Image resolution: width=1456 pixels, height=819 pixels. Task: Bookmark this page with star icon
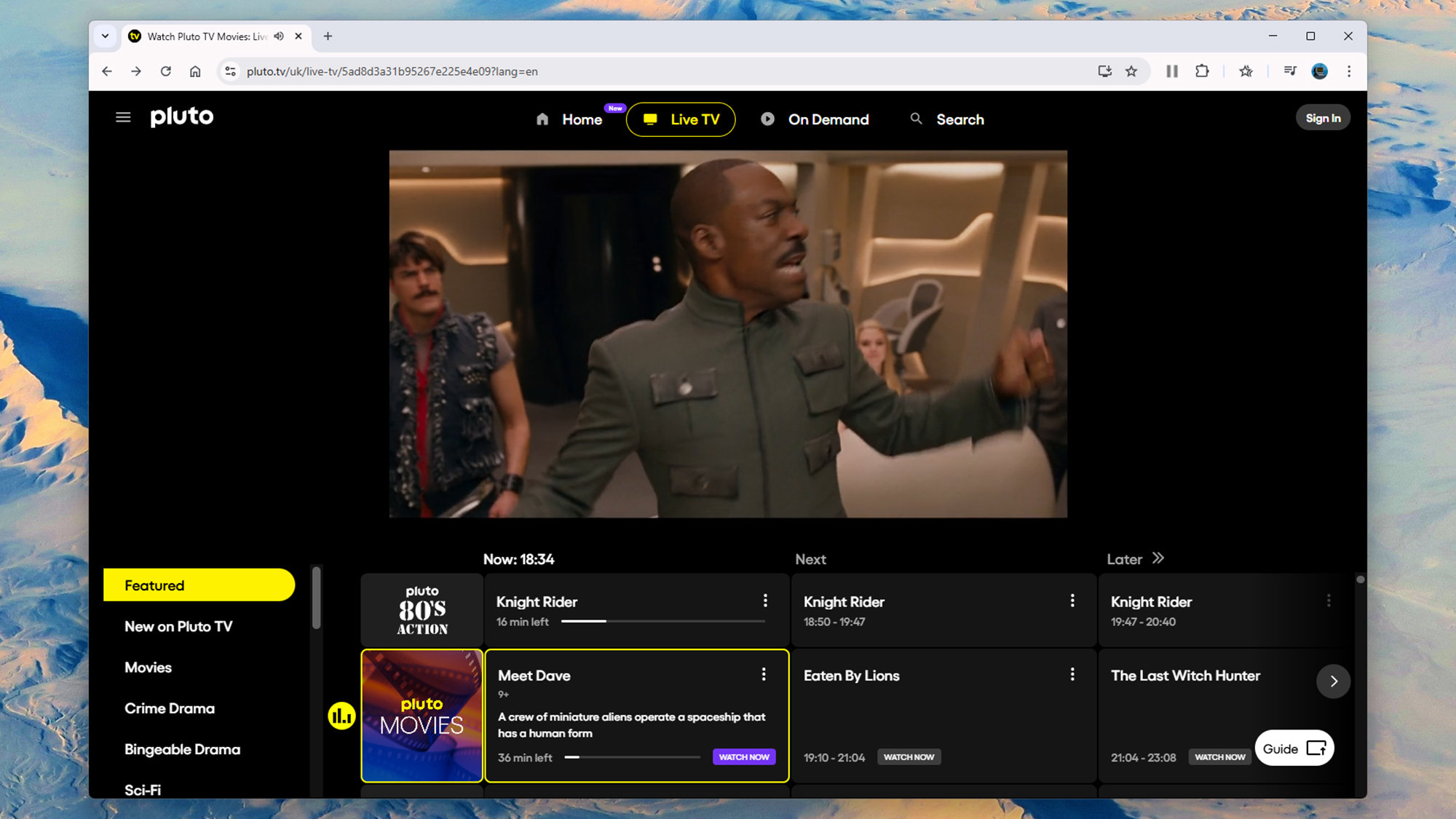[1131, 71]
